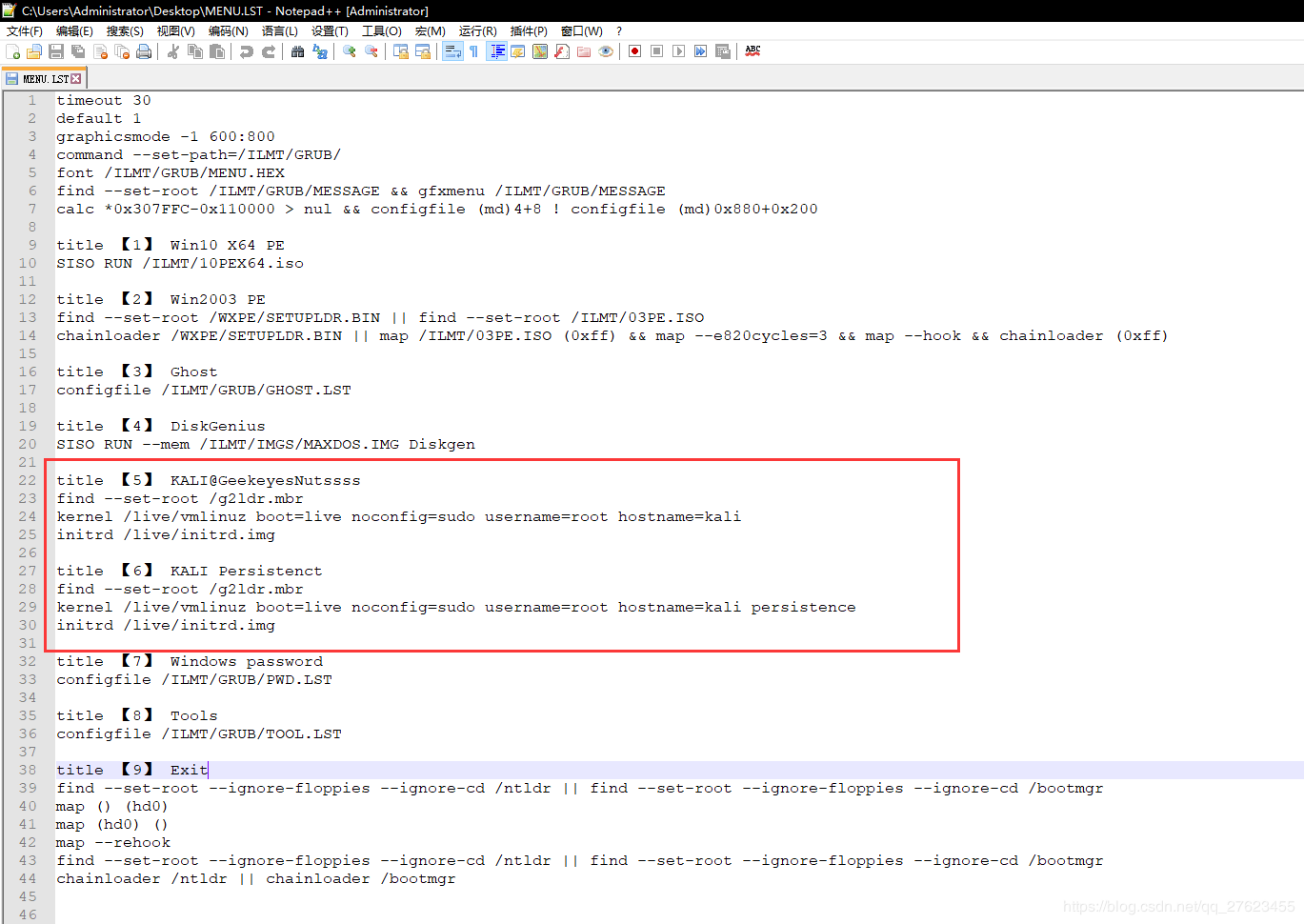This screenshot has height=924, width=1304.
Task: Open the 工具(O) menu
Action: click(382, 31)
